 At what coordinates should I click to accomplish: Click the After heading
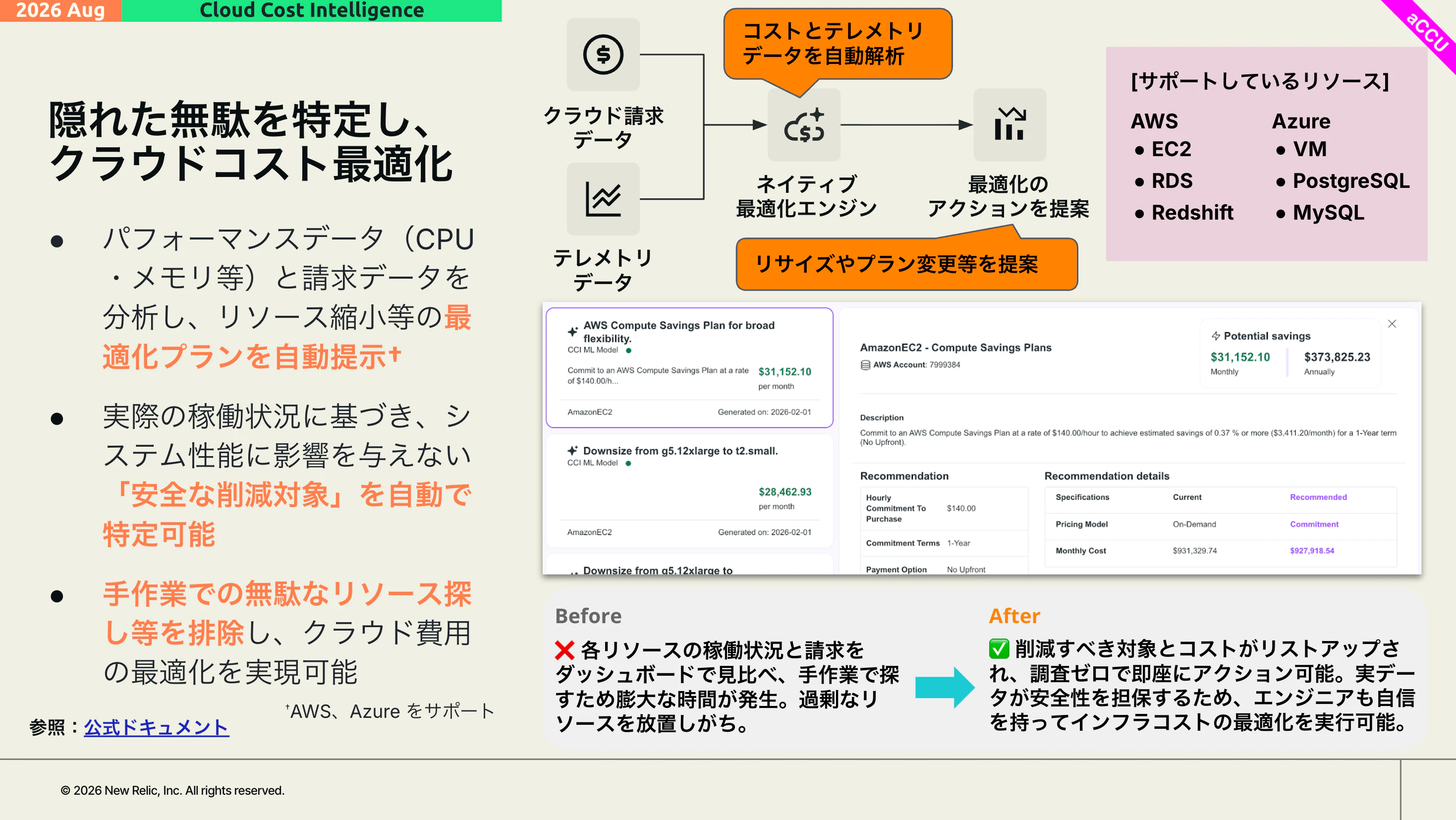click(x=1014, y=615)
